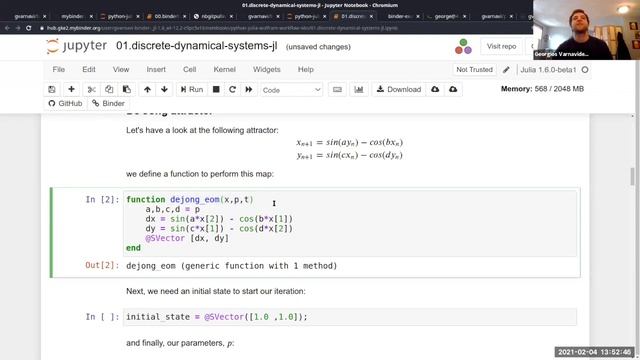This screenshot has width=640, height=360.
Task: Run the selected cell
Action: [192, 89]
